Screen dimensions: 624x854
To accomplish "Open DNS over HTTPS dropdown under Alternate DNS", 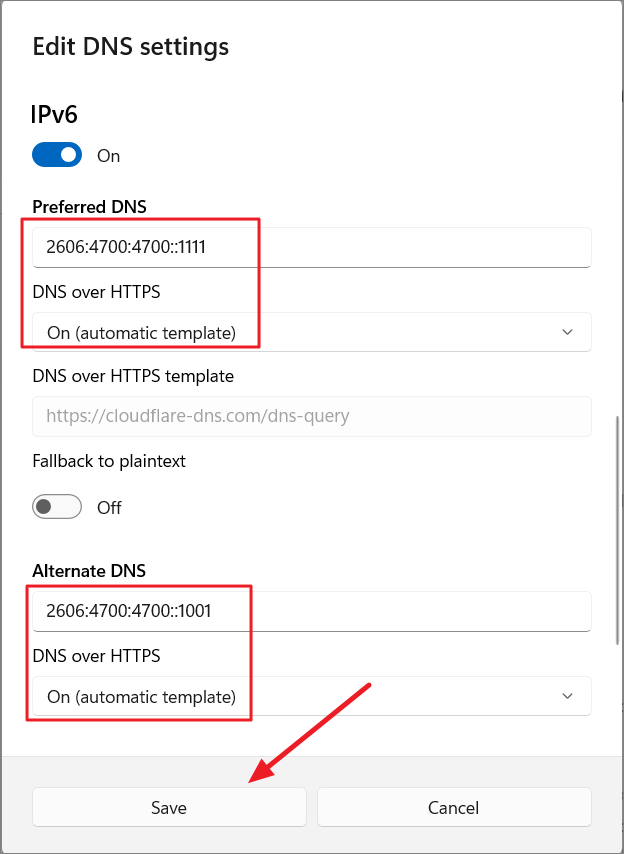I will point(311,696).
